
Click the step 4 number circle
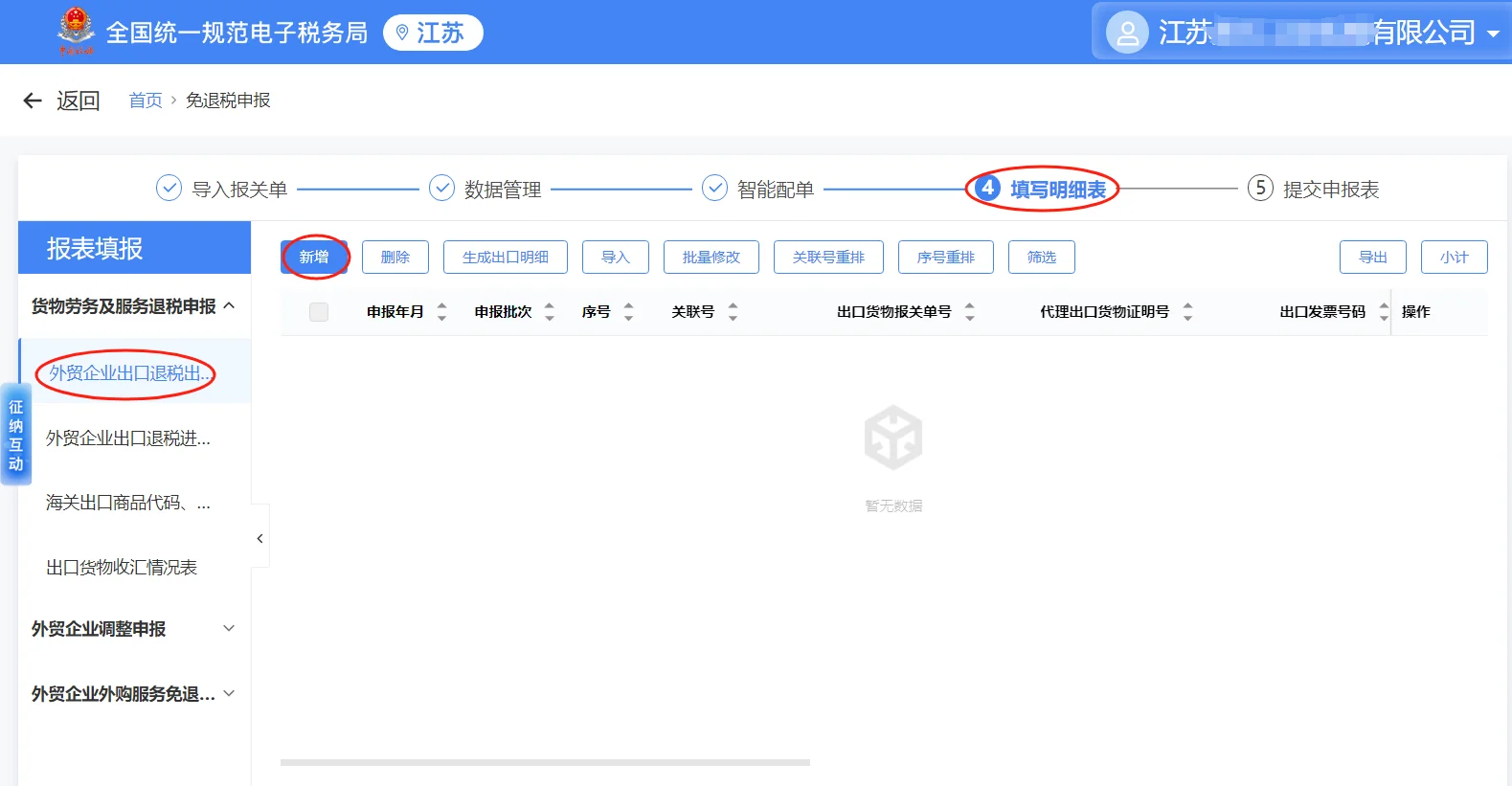point(987,188)
